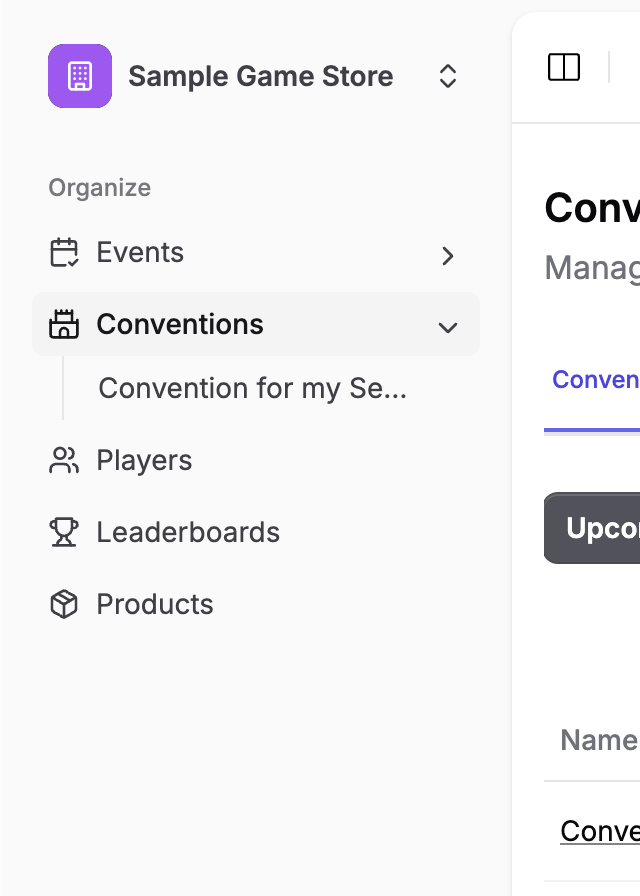Switch to the Conventions tab
The height and width of the screenshot is (896, 640).
click(x=596, y=380)
